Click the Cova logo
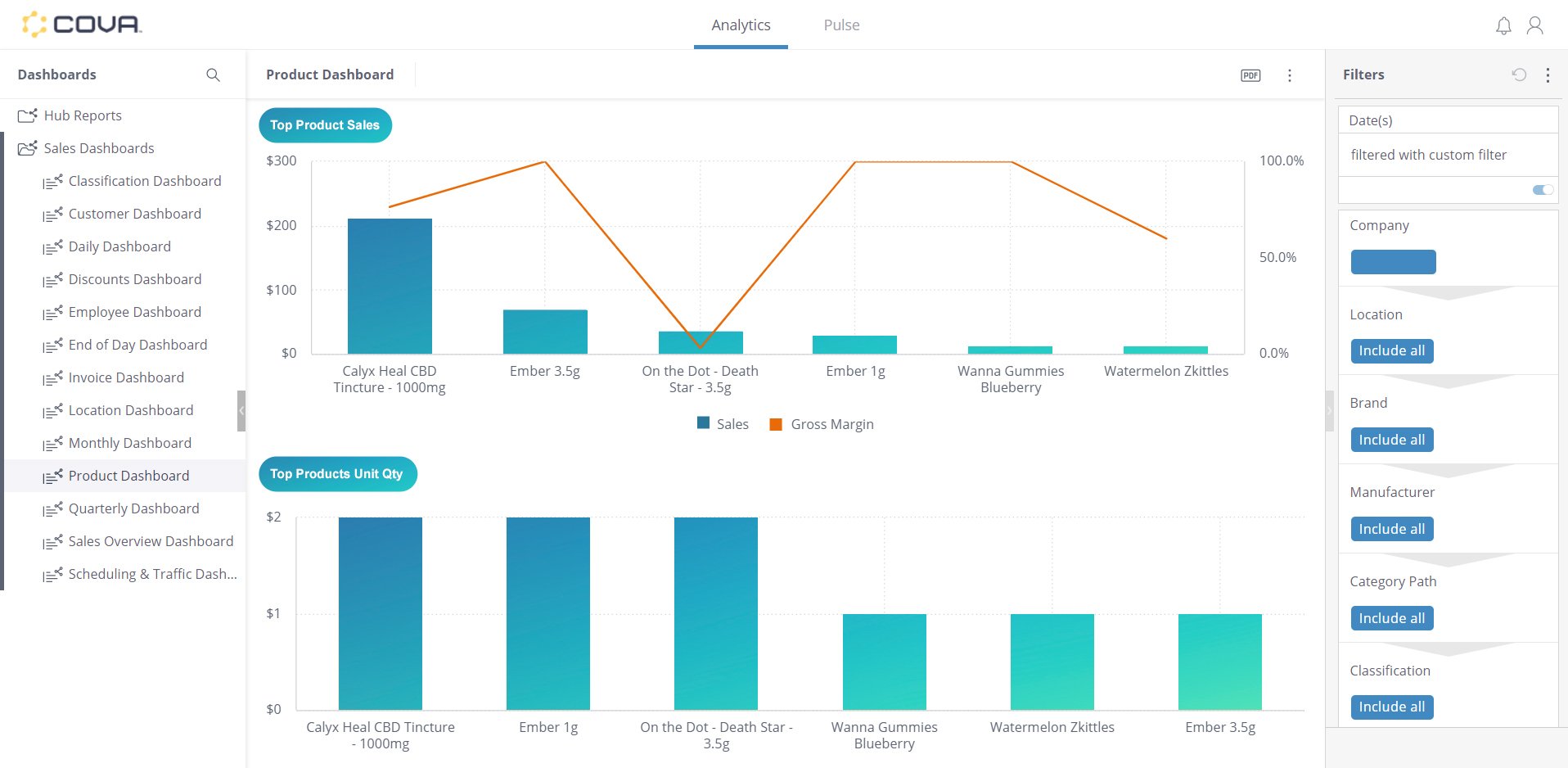The width and height of the screenshot is (1568, 768). (x=82, y=24)
